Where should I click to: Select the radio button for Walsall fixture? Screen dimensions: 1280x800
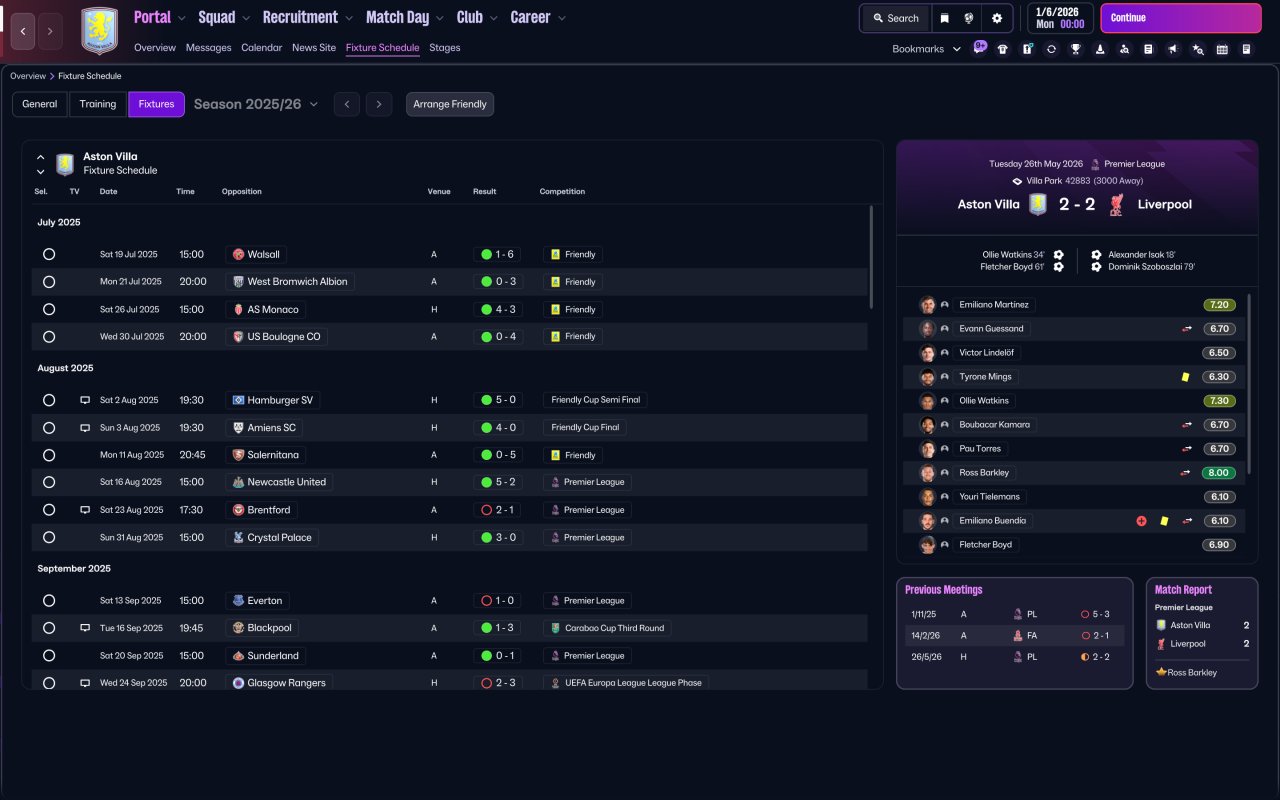tap(49, 254)
